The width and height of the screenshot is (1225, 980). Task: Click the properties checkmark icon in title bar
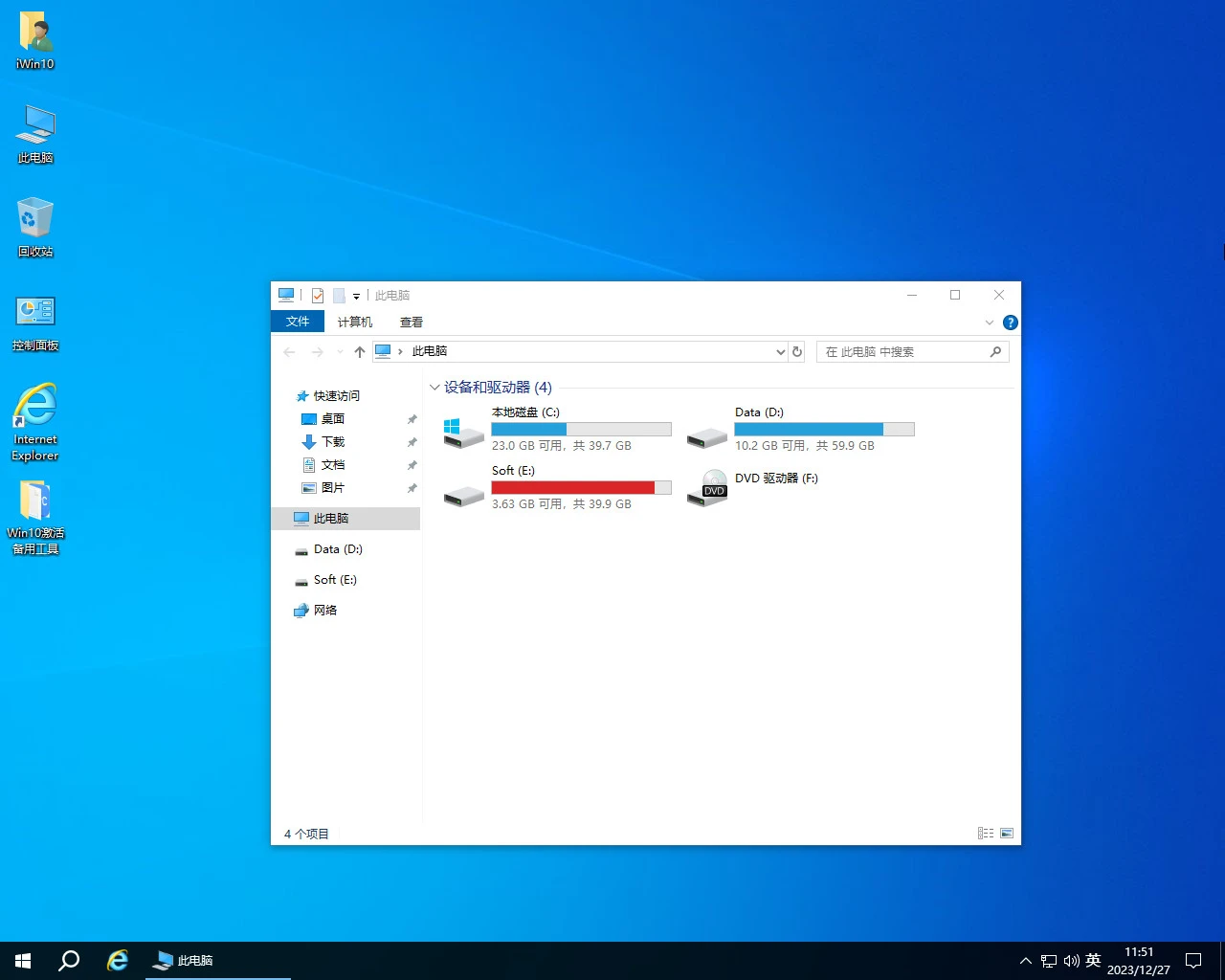(318, 296)
